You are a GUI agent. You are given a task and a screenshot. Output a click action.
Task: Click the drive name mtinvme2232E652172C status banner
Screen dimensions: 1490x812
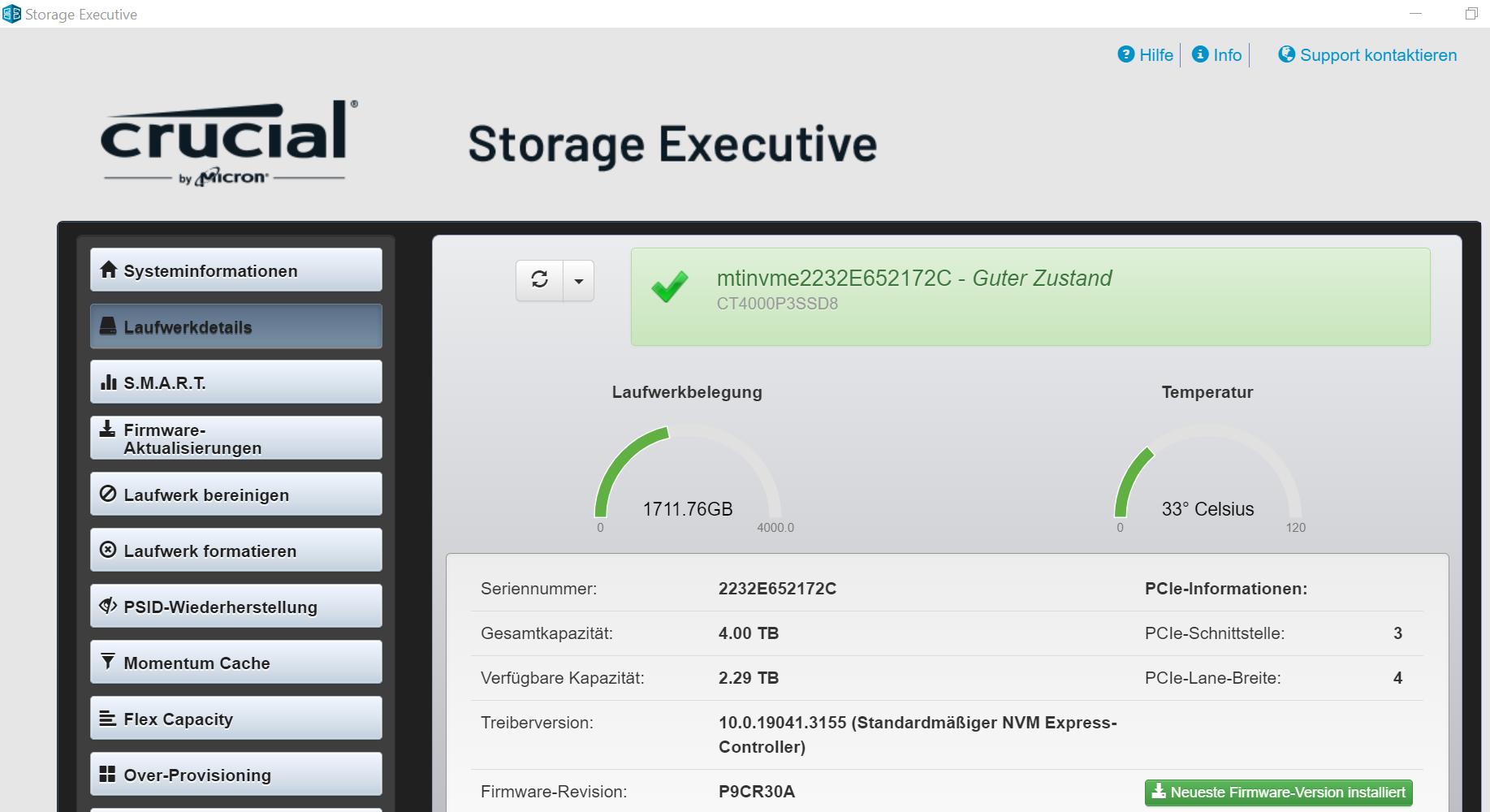tap(1030, 297)
